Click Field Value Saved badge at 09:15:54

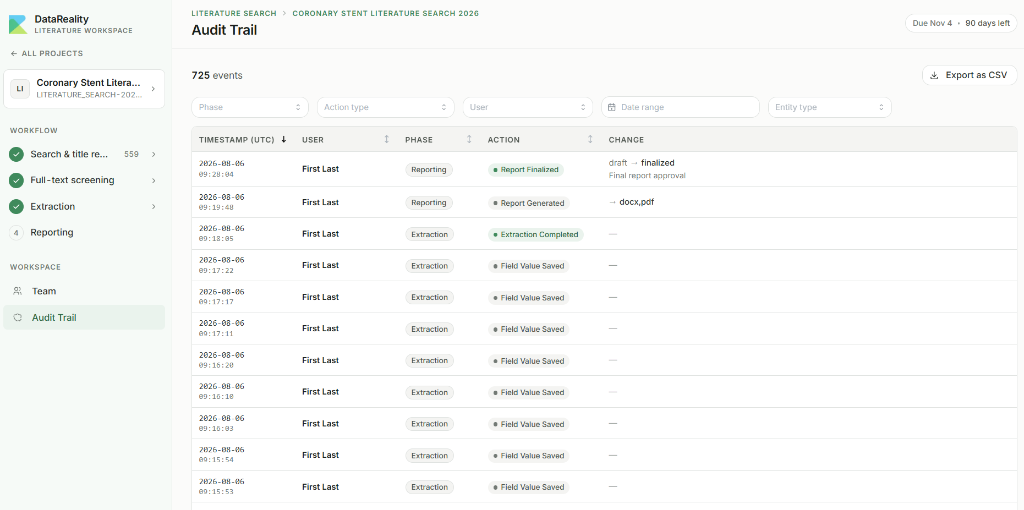(528, 456)
